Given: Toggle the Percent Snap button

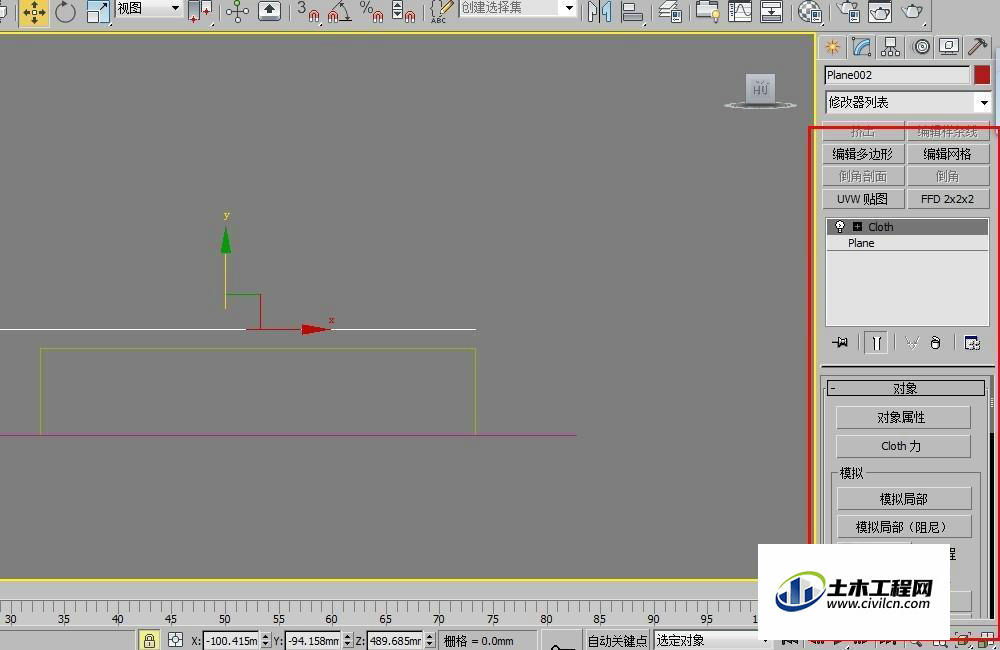Looking at the screenshot, I should pos(371,11).
